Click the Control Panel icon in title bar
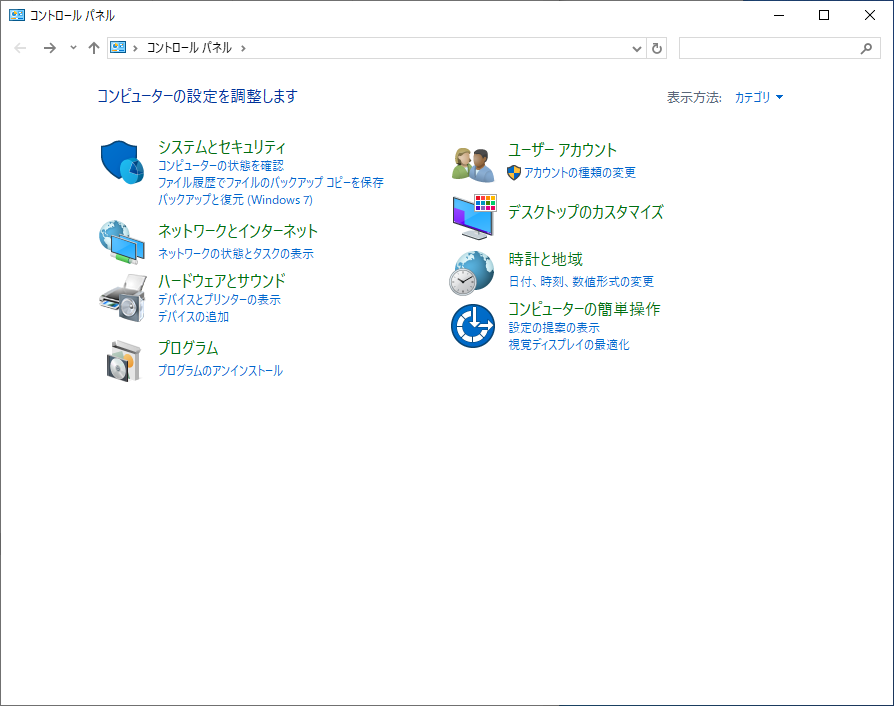Screen dimensions: 894x706 (x=17, y=15)
